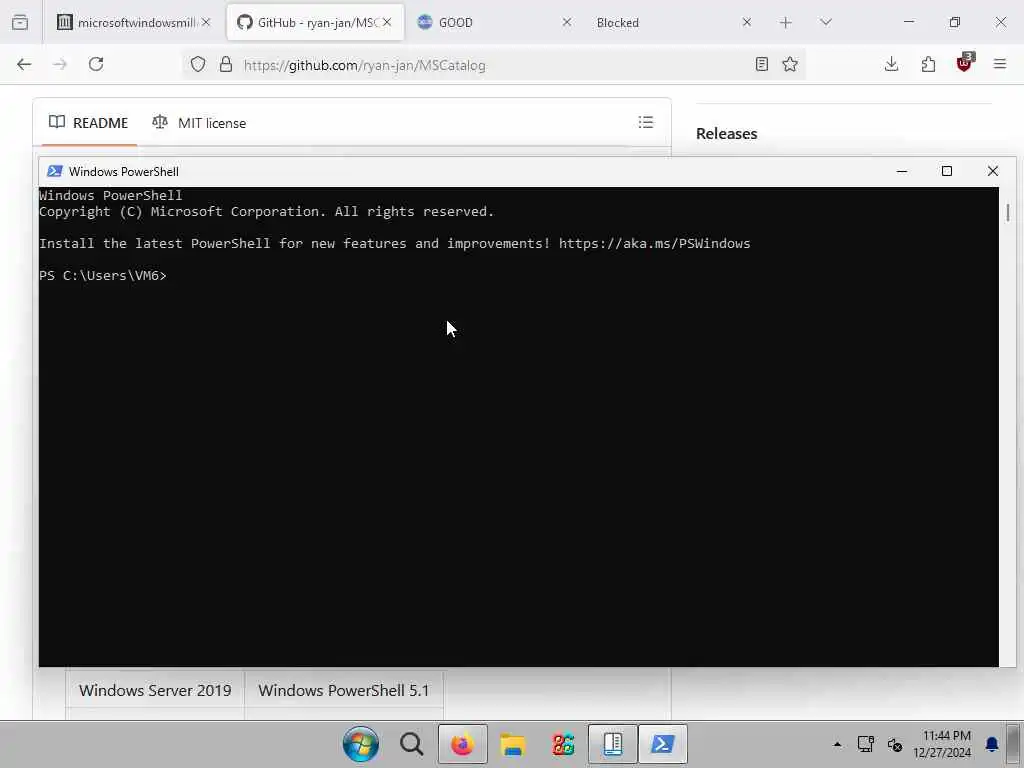Open the Firefox application menu

[x=1000, y=64]
